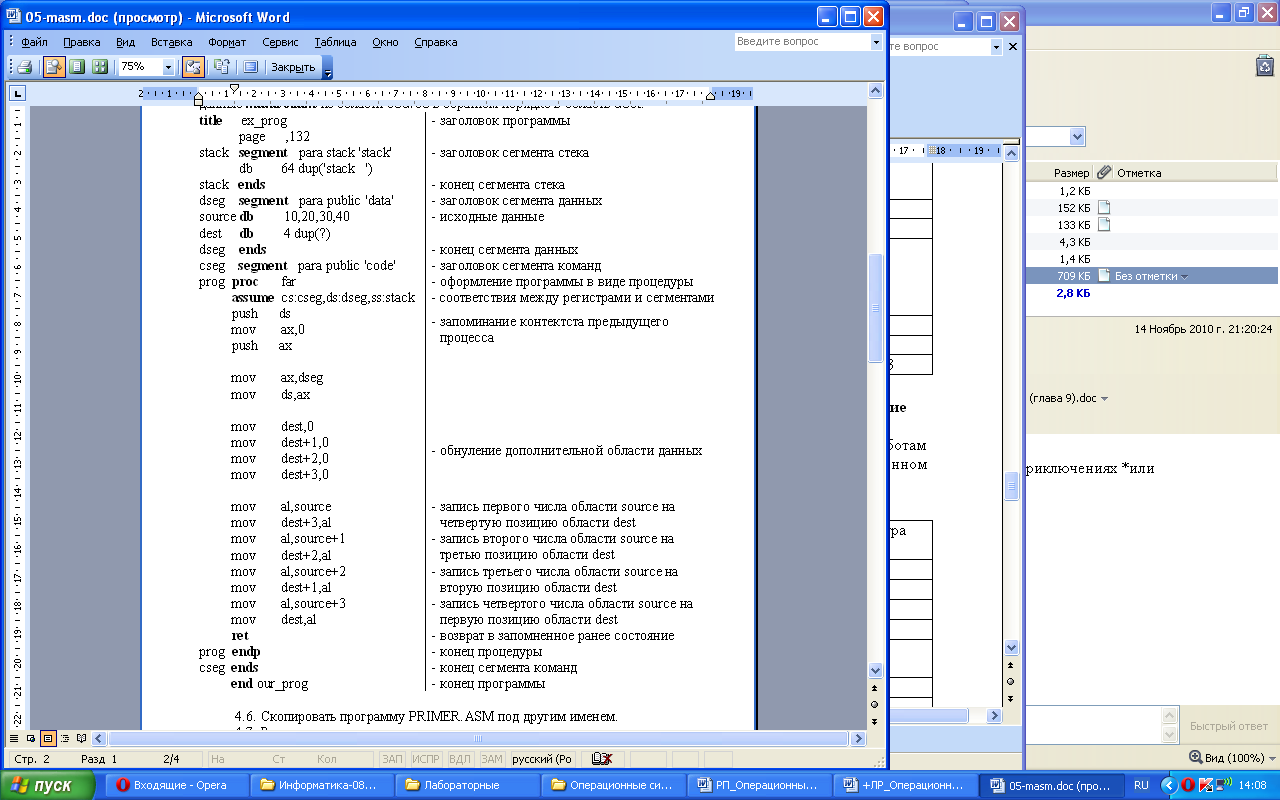Click the пуск Start button
Screen dimensions: 1280x800
pyautogui.click(x=47, y=785)
